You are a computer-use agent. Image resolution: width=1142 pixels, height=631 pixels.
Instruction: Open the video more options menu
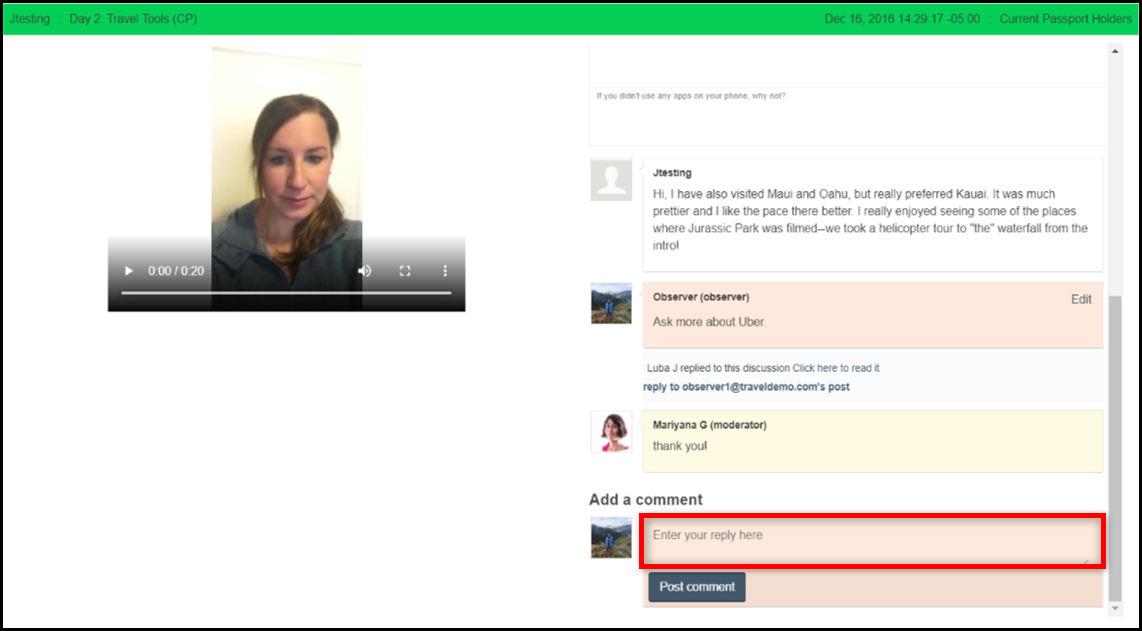pos(445,271)
